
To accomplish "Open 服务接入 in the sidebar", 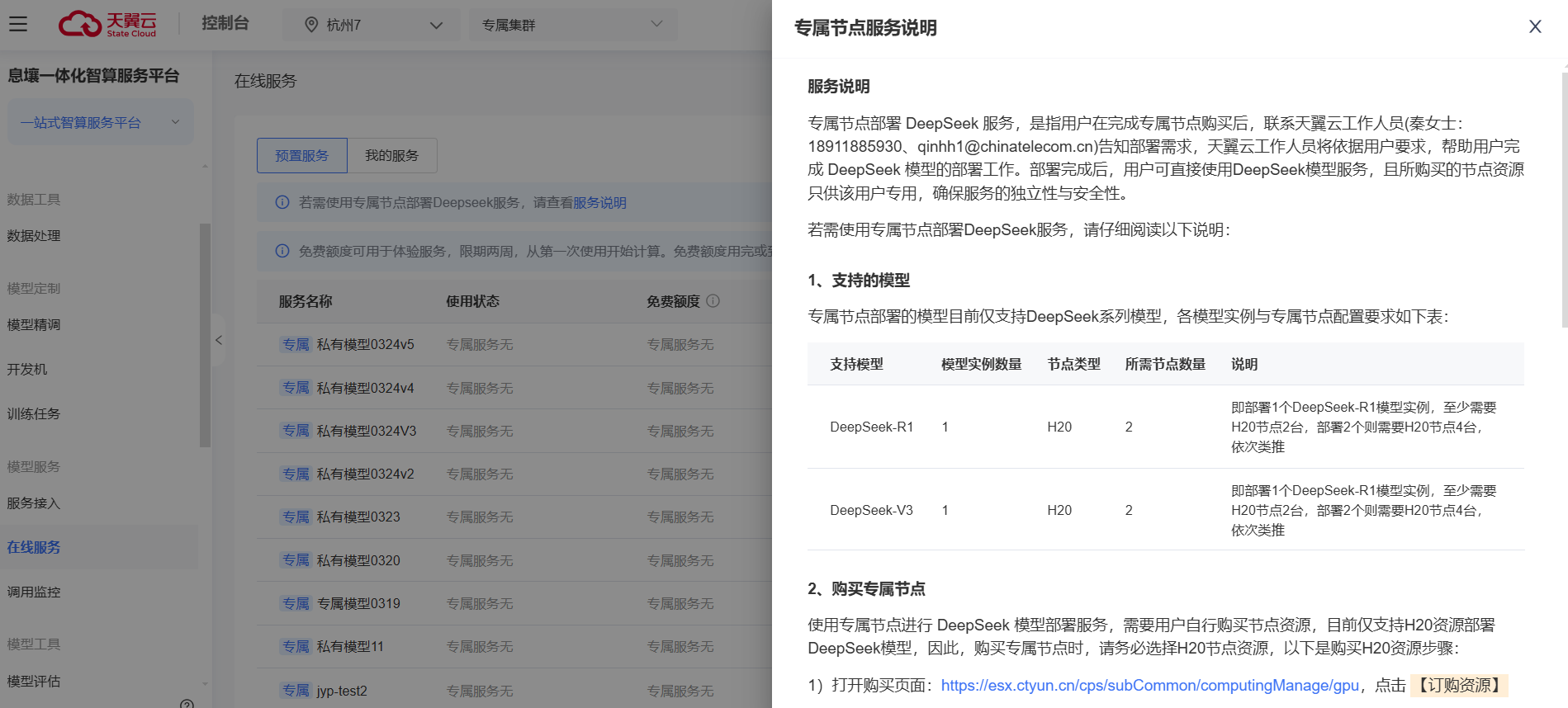I will 34,503.
